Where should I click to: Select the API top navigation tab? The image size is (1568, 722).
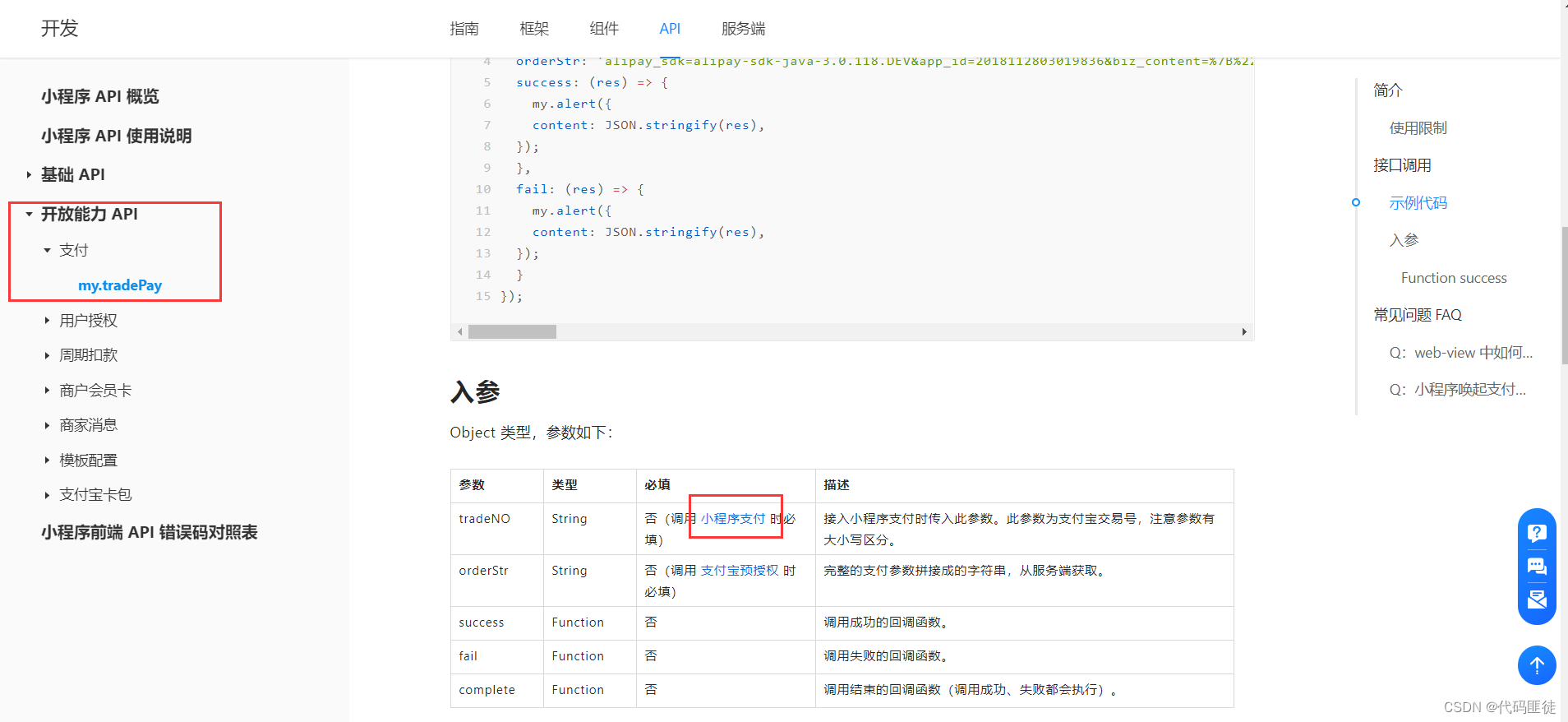pos(670,29)
